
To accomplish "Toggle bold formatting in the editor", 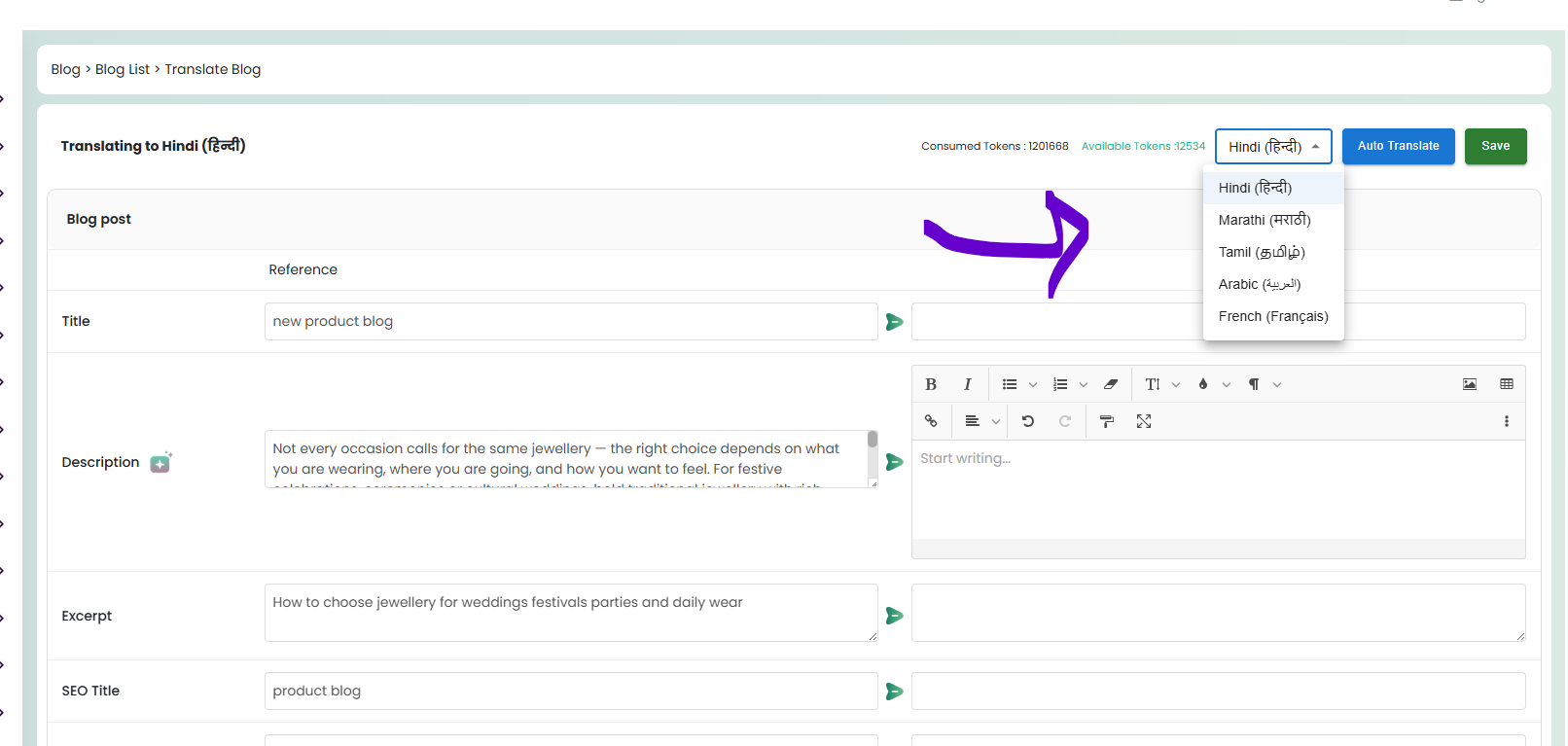I will tap(931, 384).
